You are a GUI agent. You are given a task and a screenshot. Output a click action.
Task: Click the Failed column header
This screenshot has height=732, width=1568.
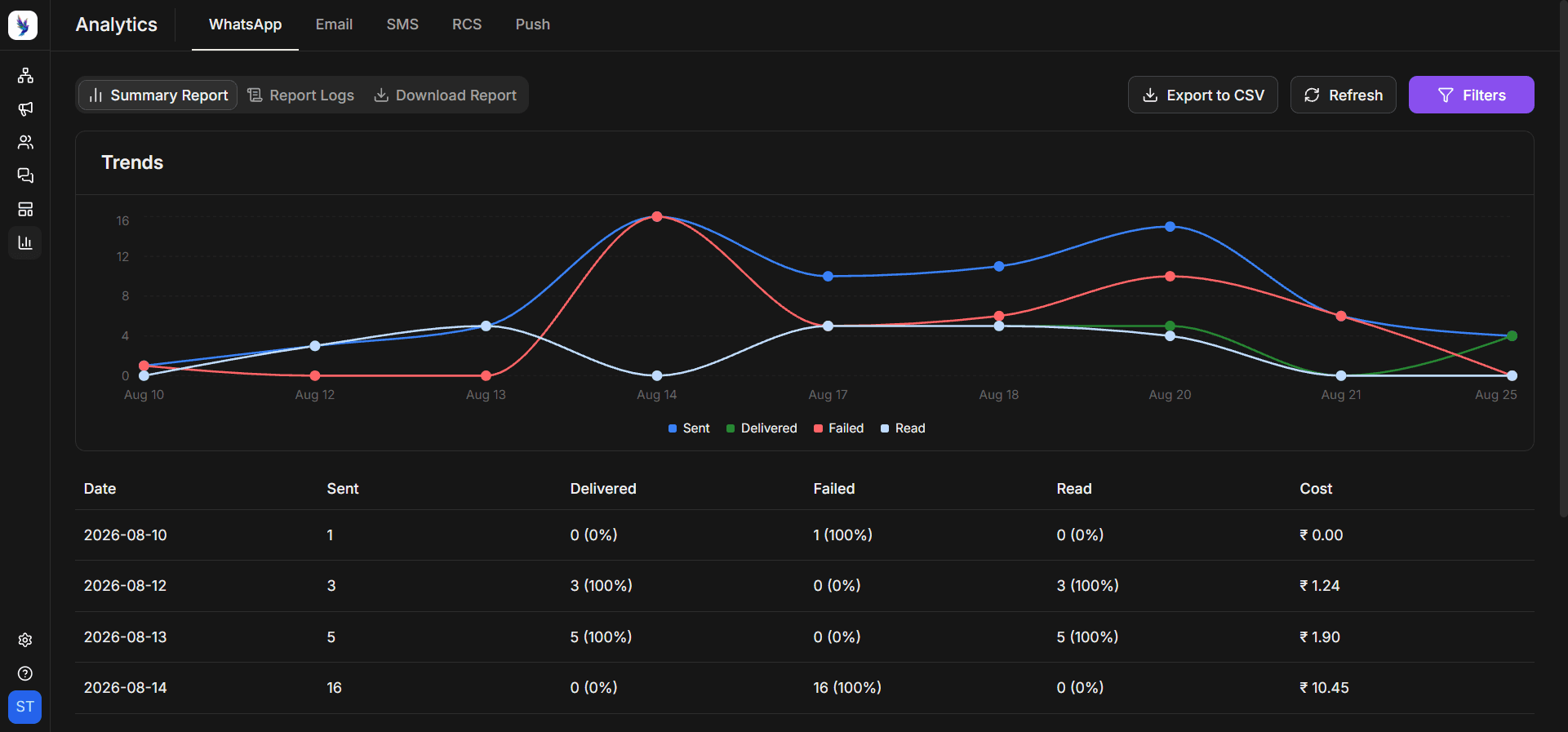(834, 489)
